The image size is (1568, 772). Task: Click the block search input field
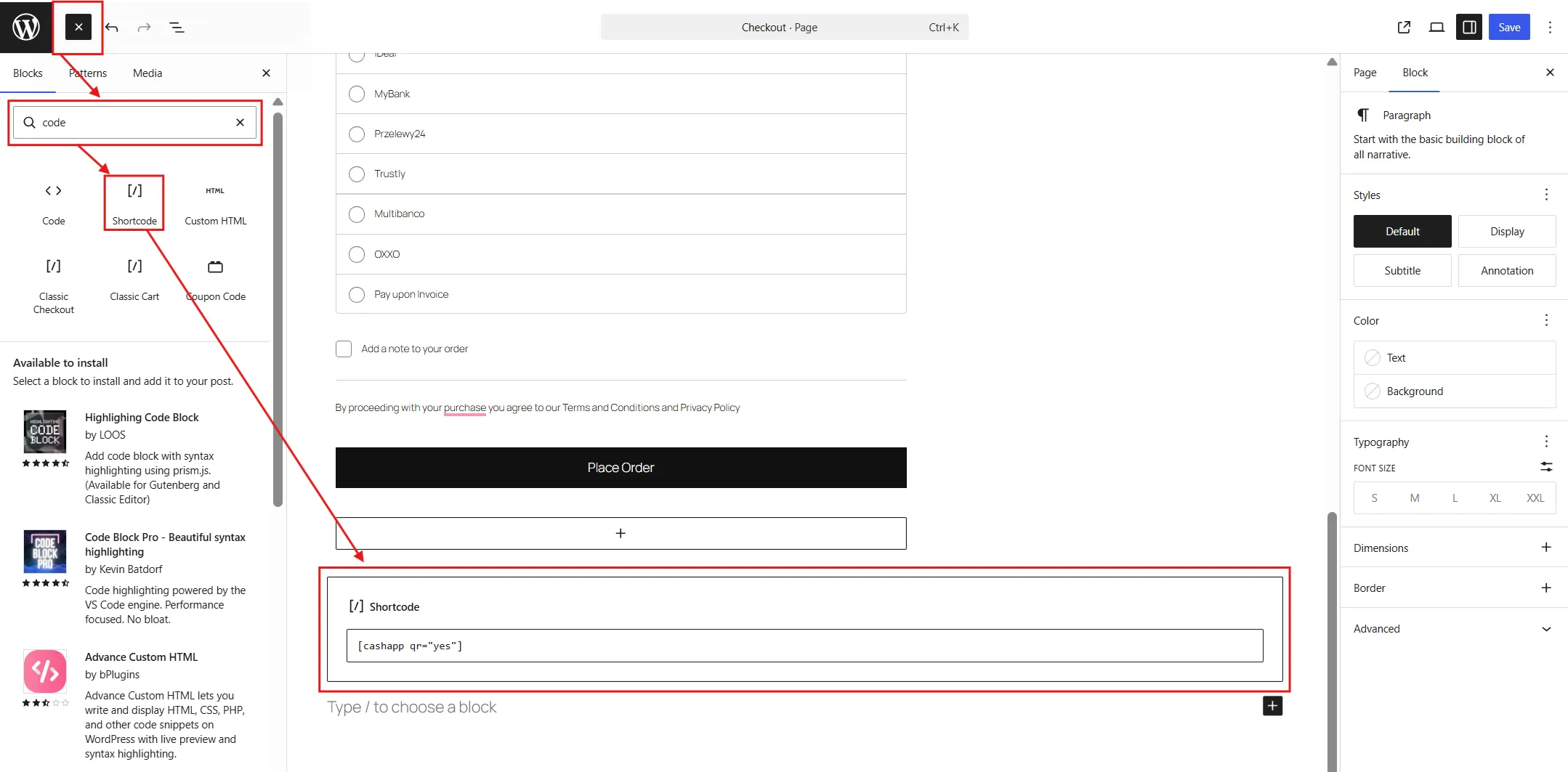(x=134, y=122)
